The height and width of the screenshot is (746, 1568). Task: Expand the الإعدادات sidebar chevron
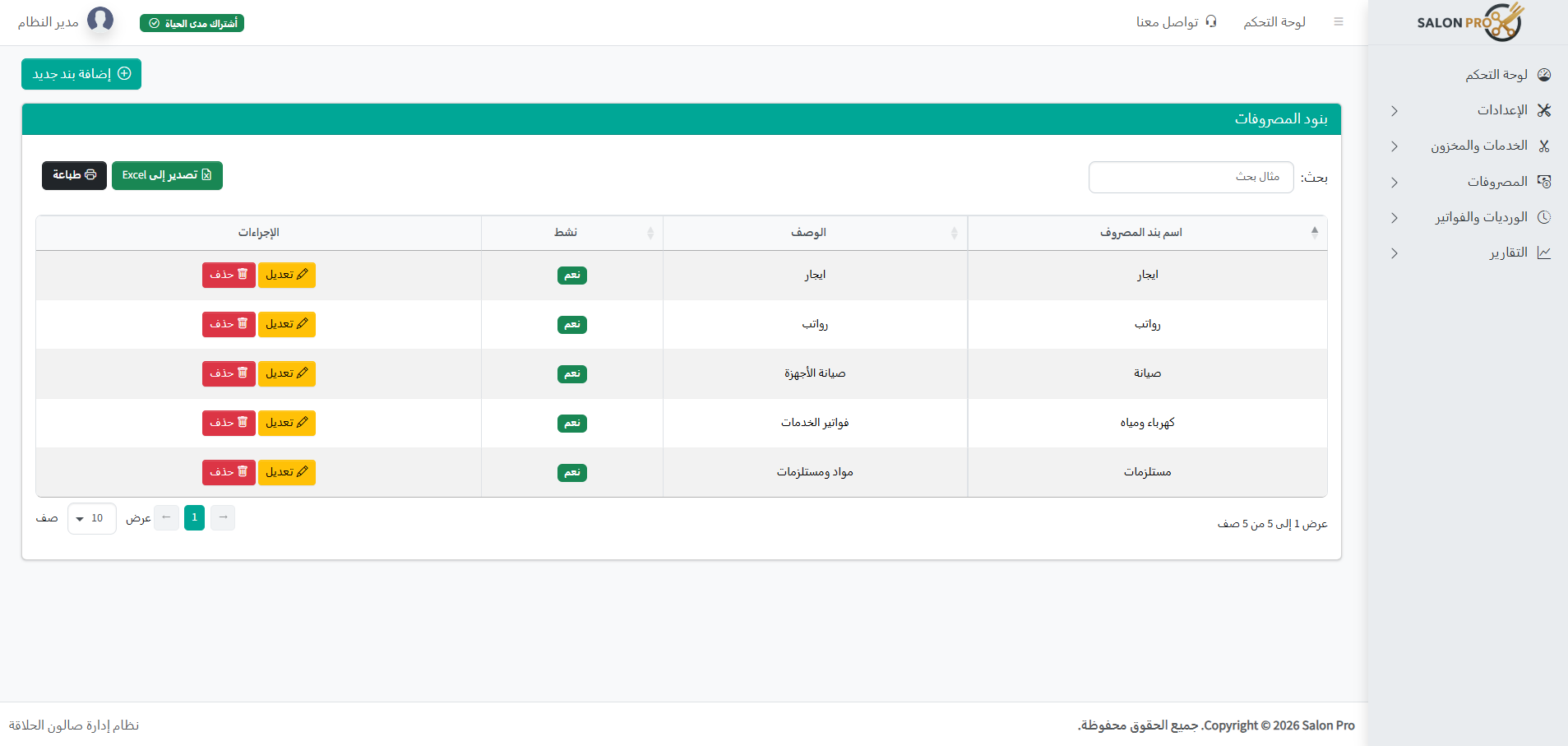coord(1394,109)
